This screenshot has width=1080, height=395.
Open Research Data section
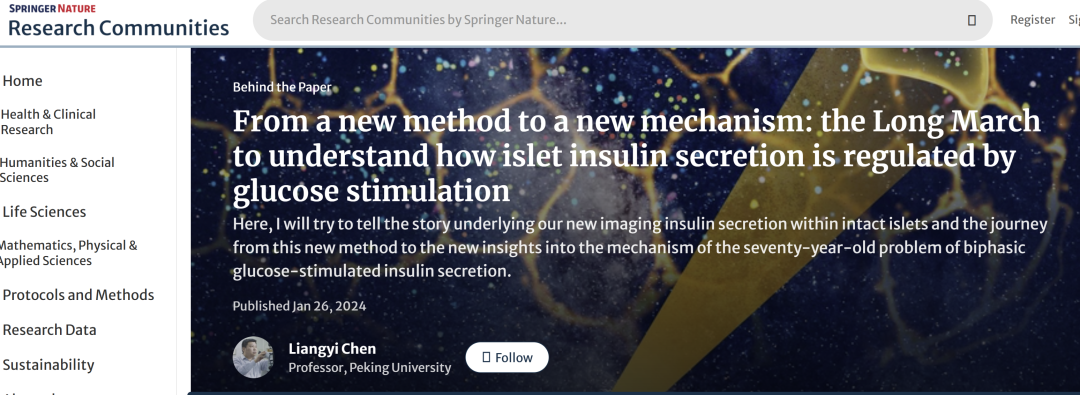tap(50, 330)
